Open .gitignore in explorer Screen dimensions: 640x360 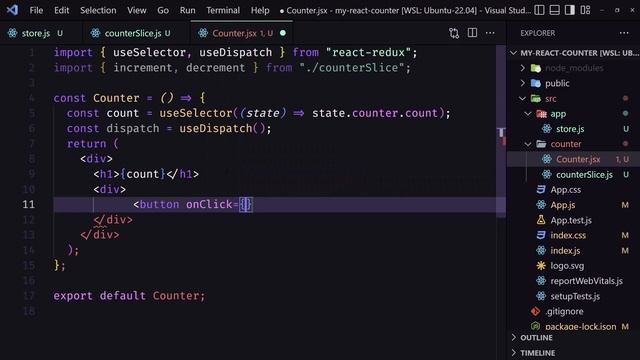click(x=564, y=311)
